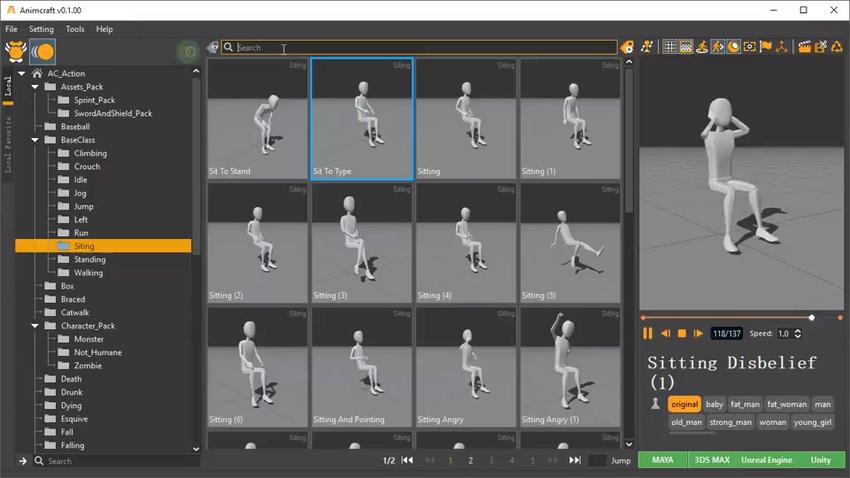850x478 pixels.
Task: Click the camera focus frame icon
Action: (x=750, y=47)
